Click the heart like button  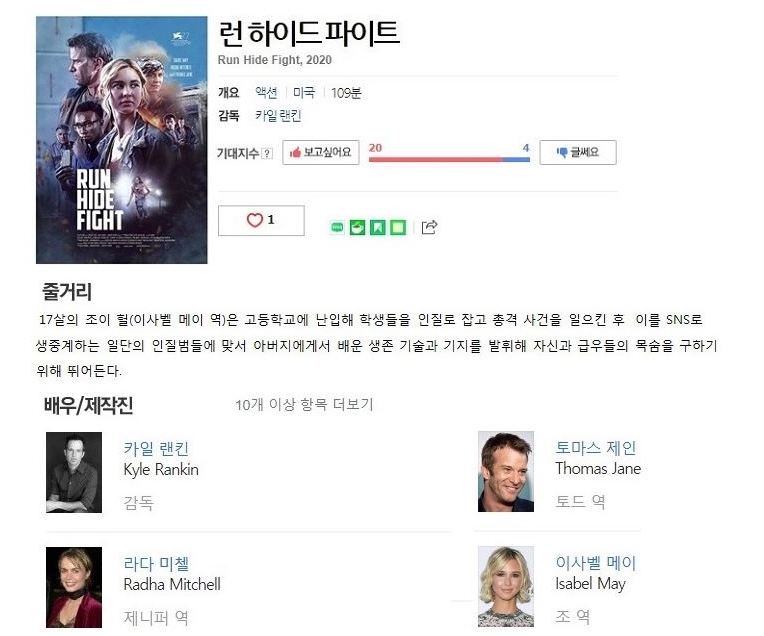click(261, 220)
